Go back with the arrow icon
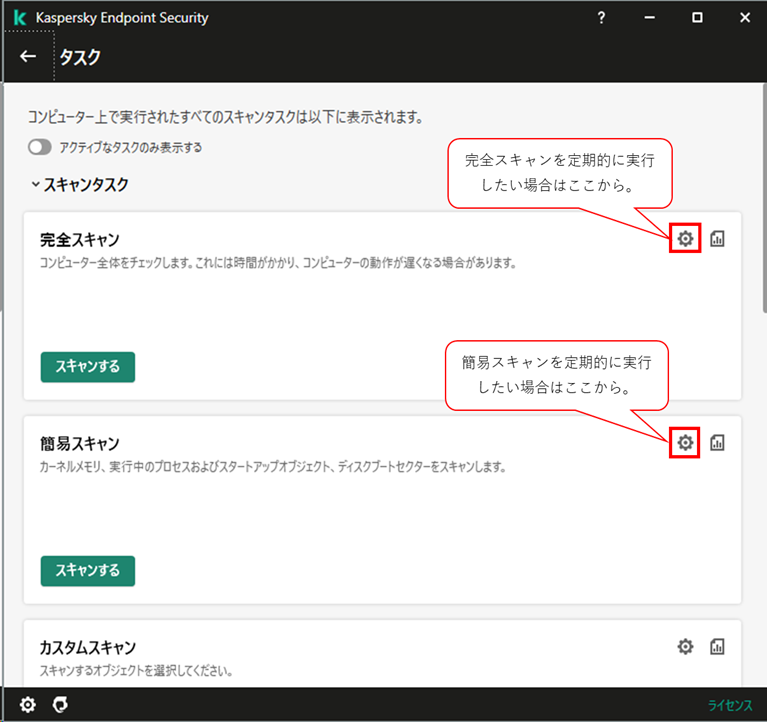The height and width of the screenshot is (722, 767). pos(28,57)
